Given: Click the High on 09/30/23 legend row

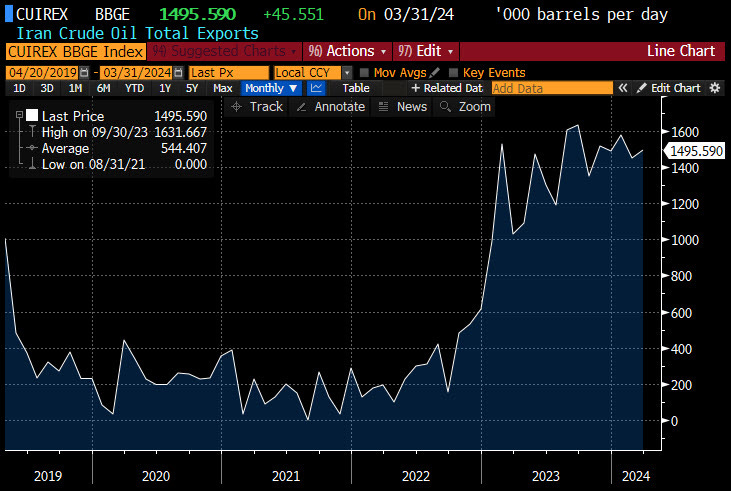Looking at the screenshot, I should [x=124, y=132].
